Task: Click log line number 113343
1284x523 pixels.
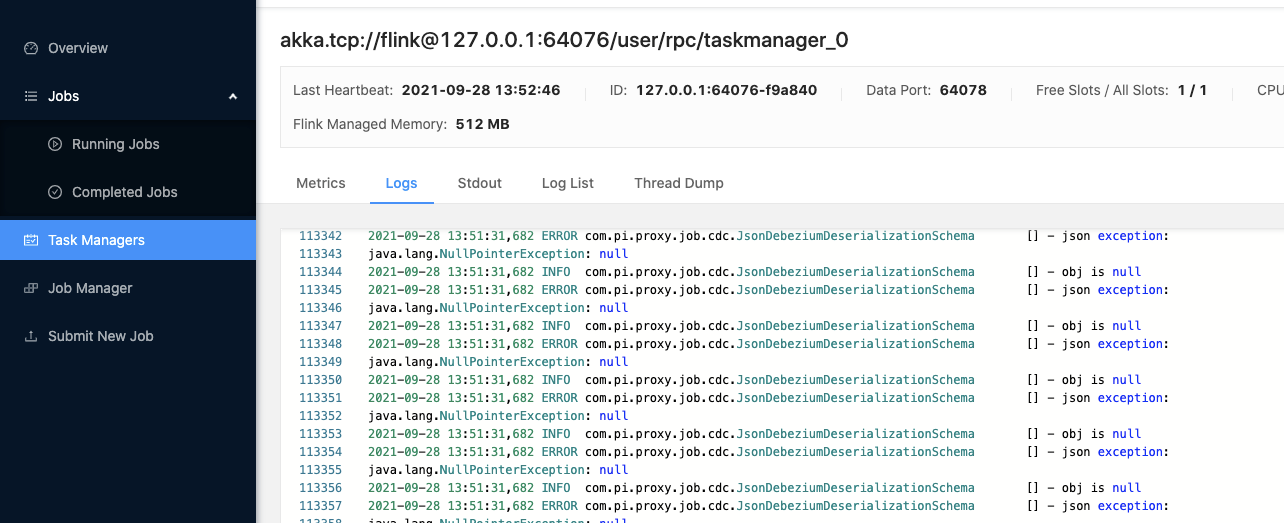Action: pyautogui.click(x=320, y=254)
